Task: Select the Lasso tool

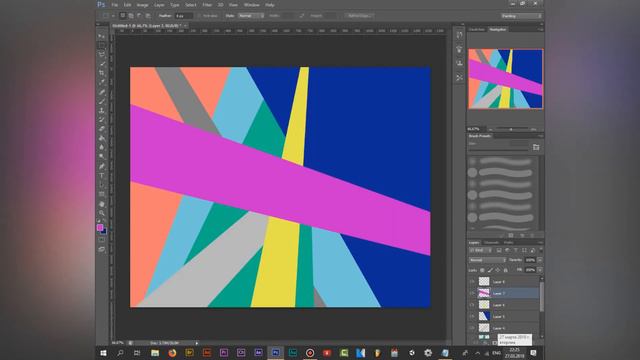Action: (101, 54)
